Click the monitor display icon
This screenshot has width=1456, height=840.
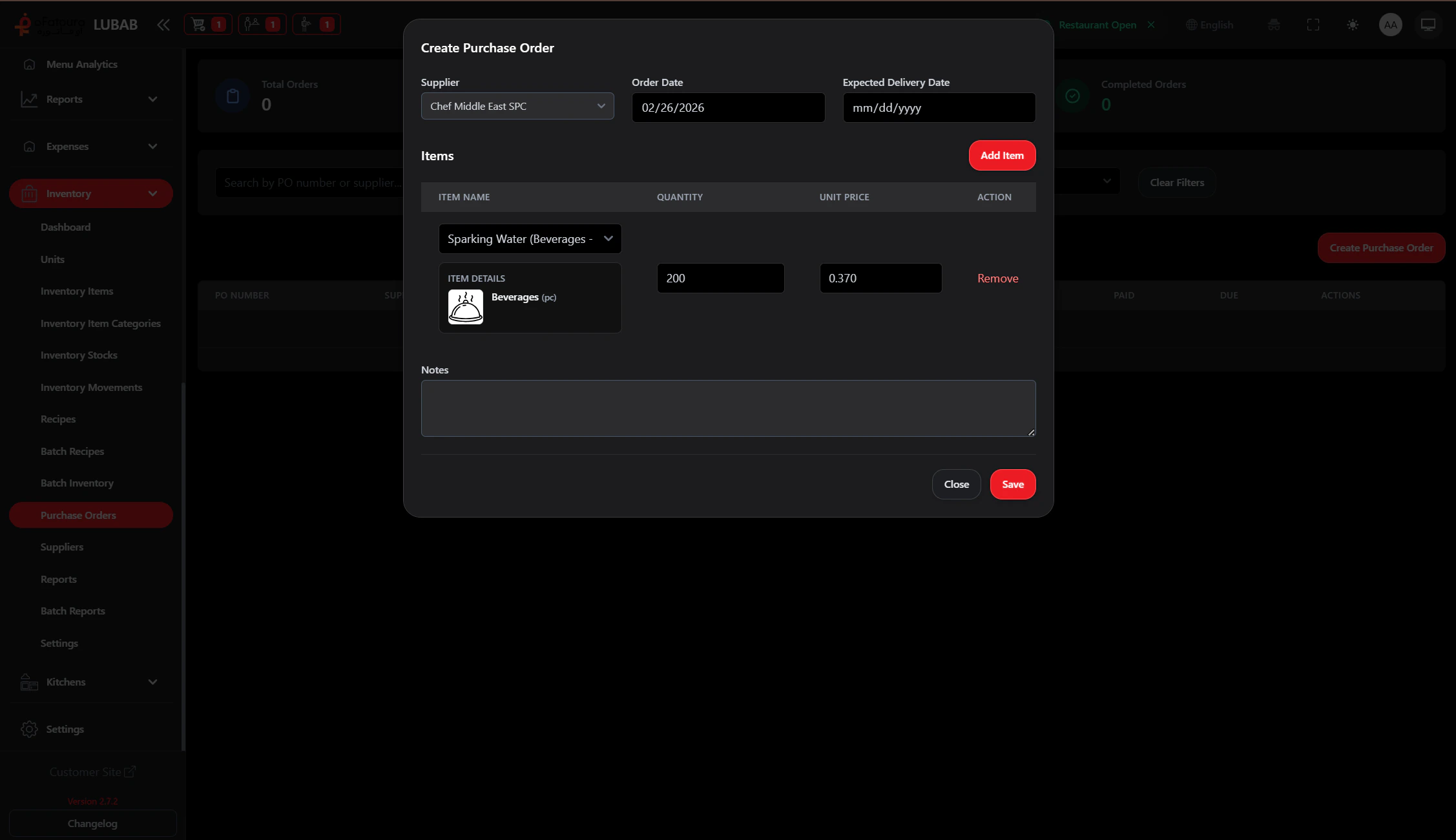point(1428,25)
